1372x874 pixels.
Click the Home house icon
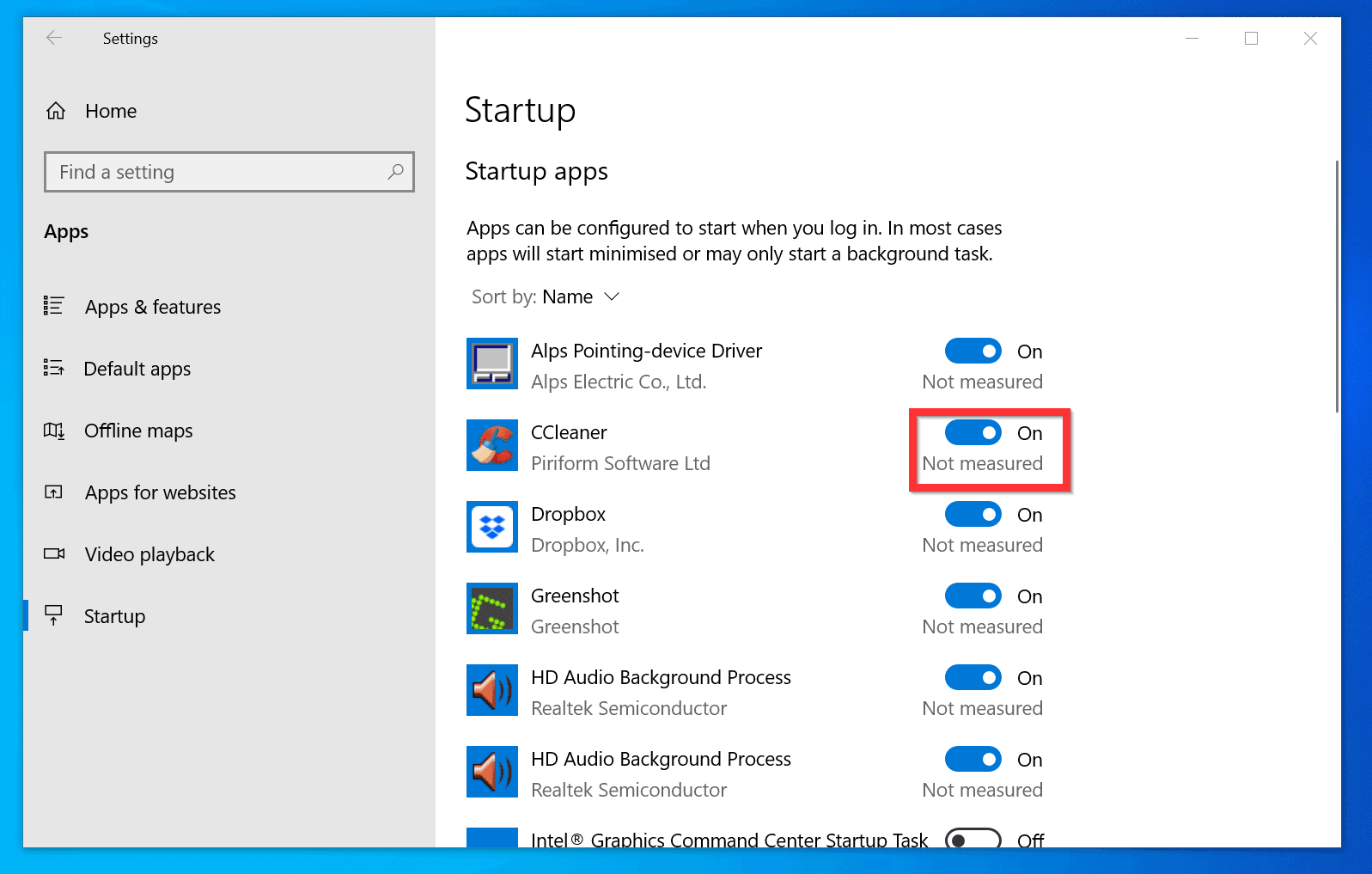click(x=56, y=111)
